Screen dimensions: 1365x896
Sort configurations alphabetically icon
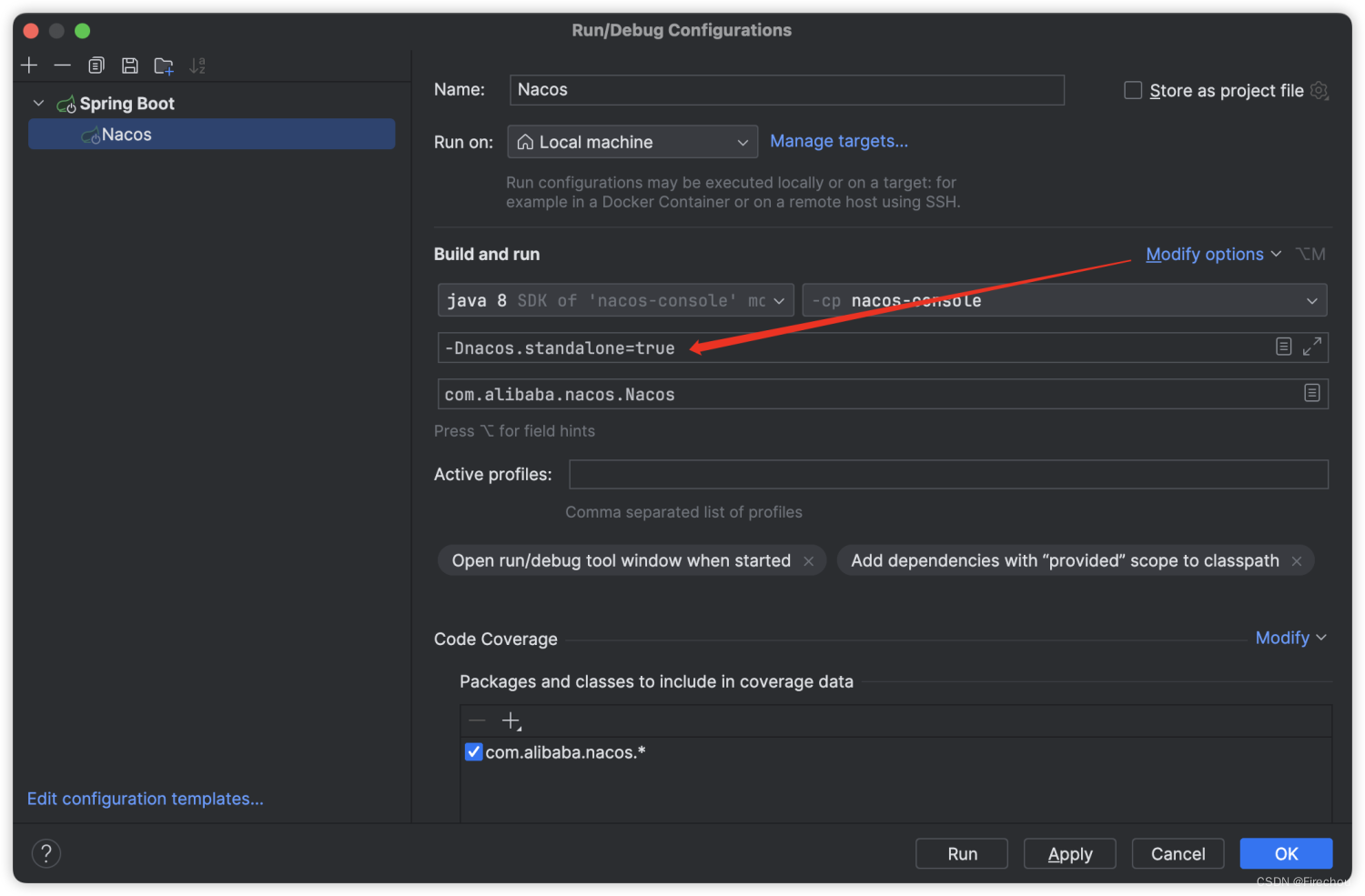pos(197,65)
